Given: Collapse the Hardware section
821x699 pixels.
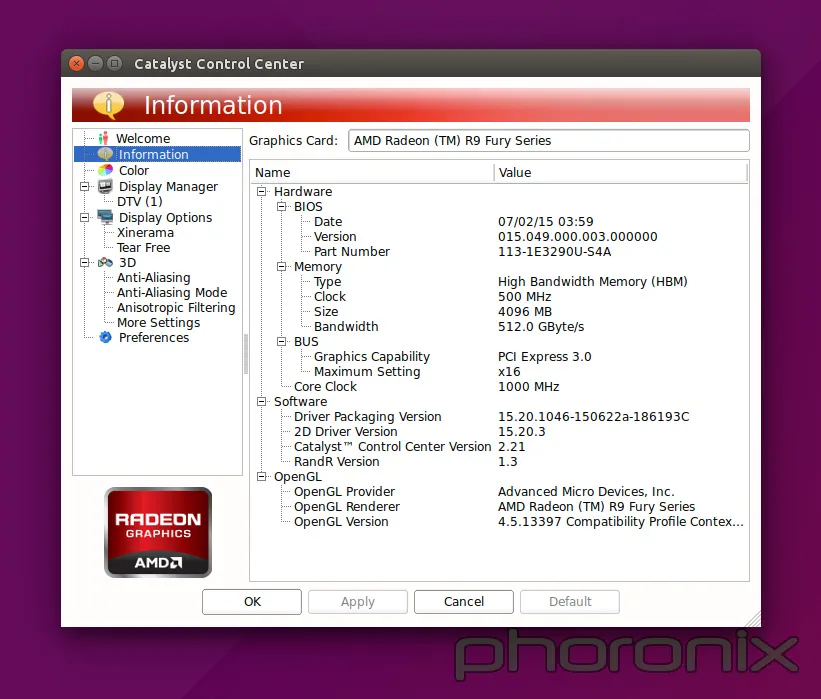Looking at the screenshot, I should click(x=261, y=192).
